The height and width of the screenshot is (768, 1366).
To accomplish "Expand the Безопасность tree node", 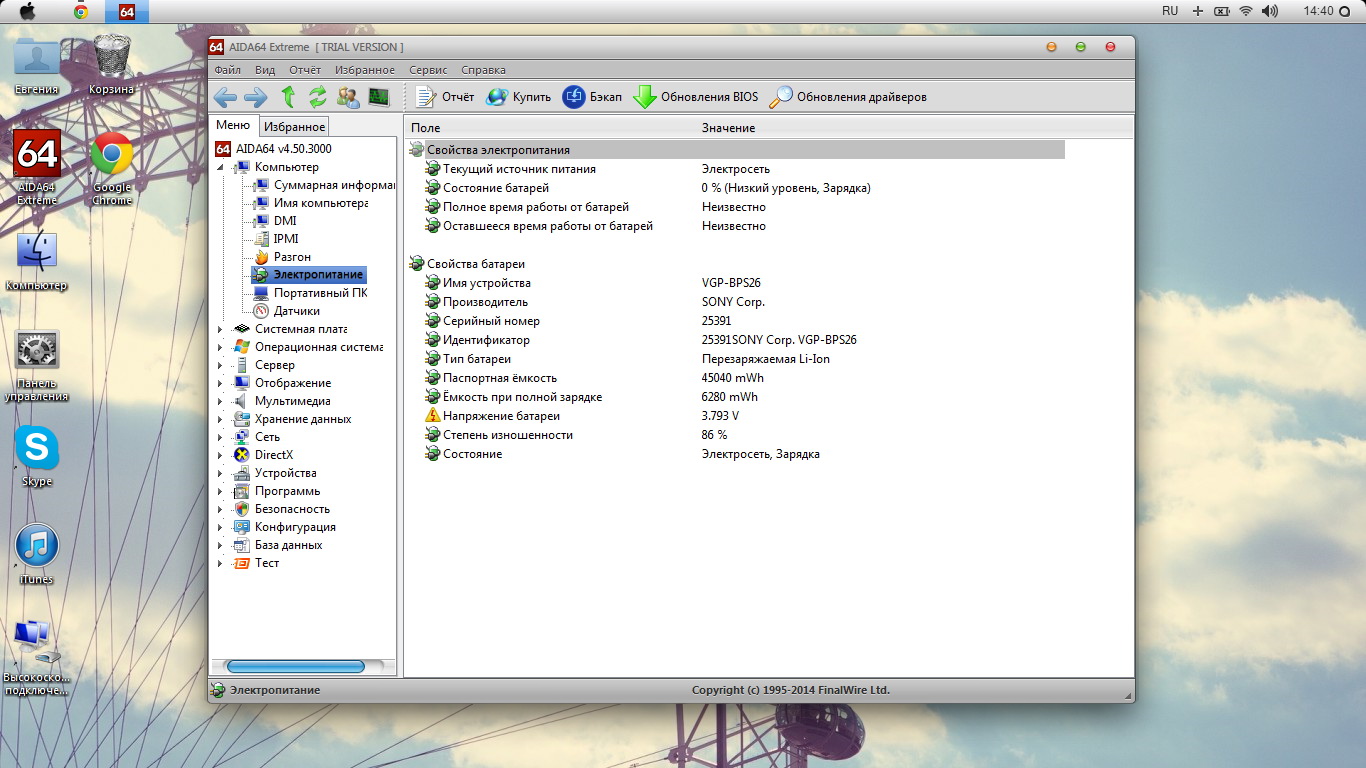I will click(221, 509).
